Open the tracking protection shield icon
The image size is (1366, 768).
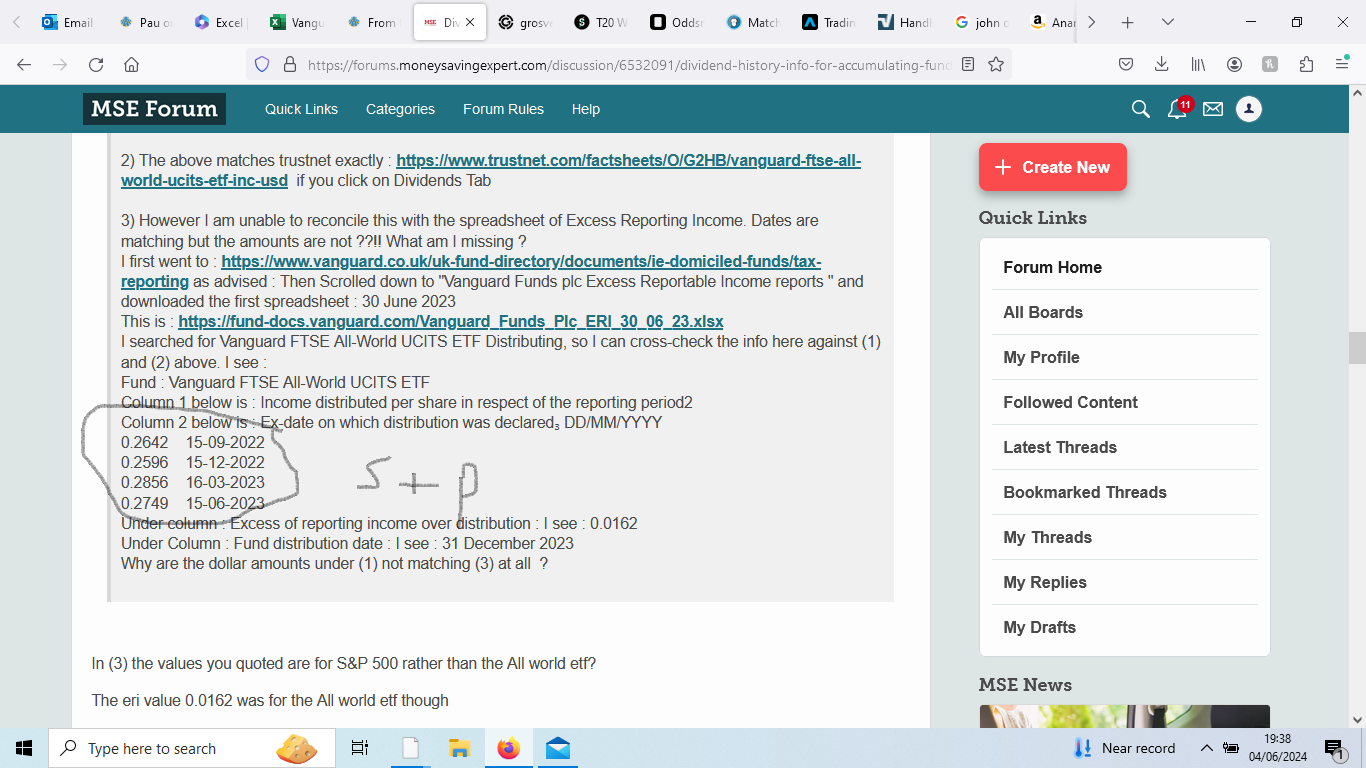coord(262,65)
